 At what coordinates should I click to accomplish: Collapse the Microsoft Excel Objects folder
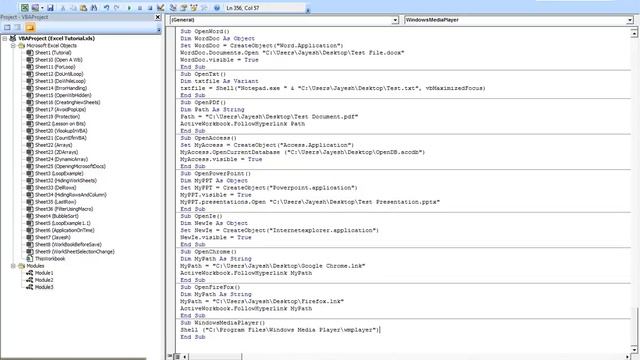pos(13,46)
